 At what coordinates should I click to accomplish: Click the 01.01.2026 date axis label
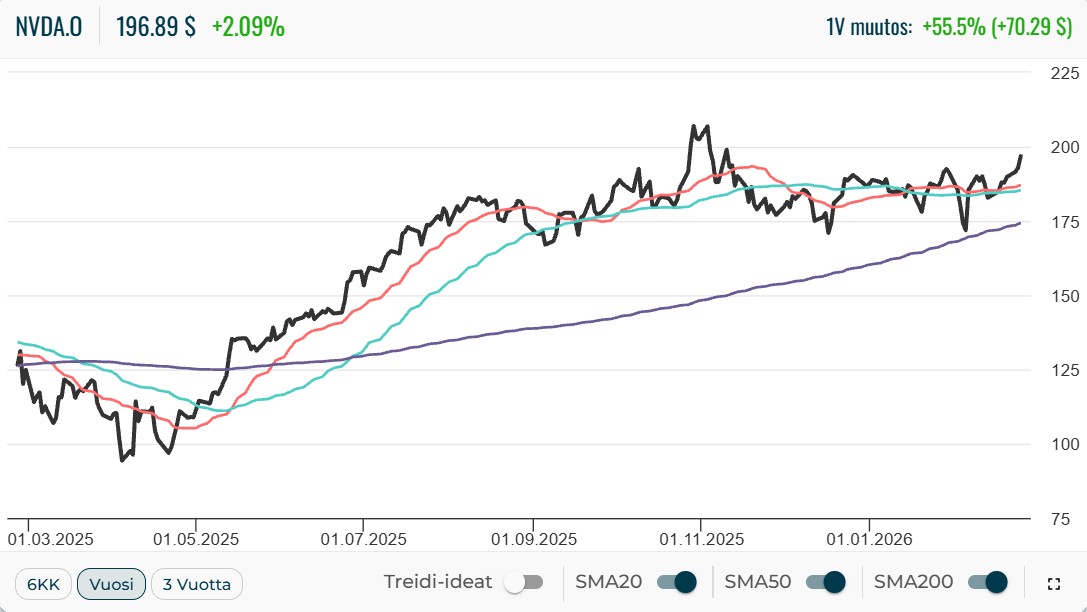click(x=870, y=539)
